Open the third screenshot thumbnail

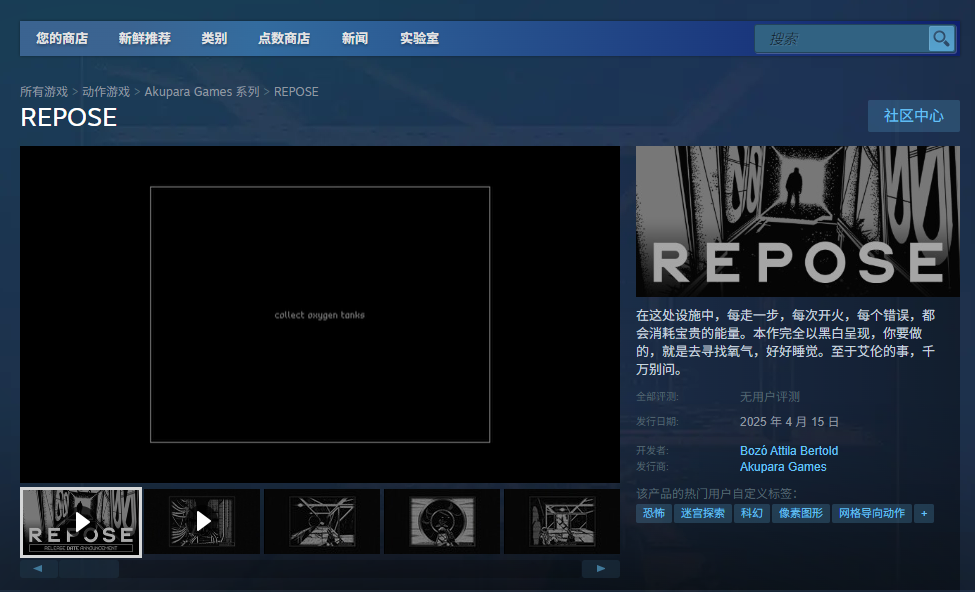321,521
